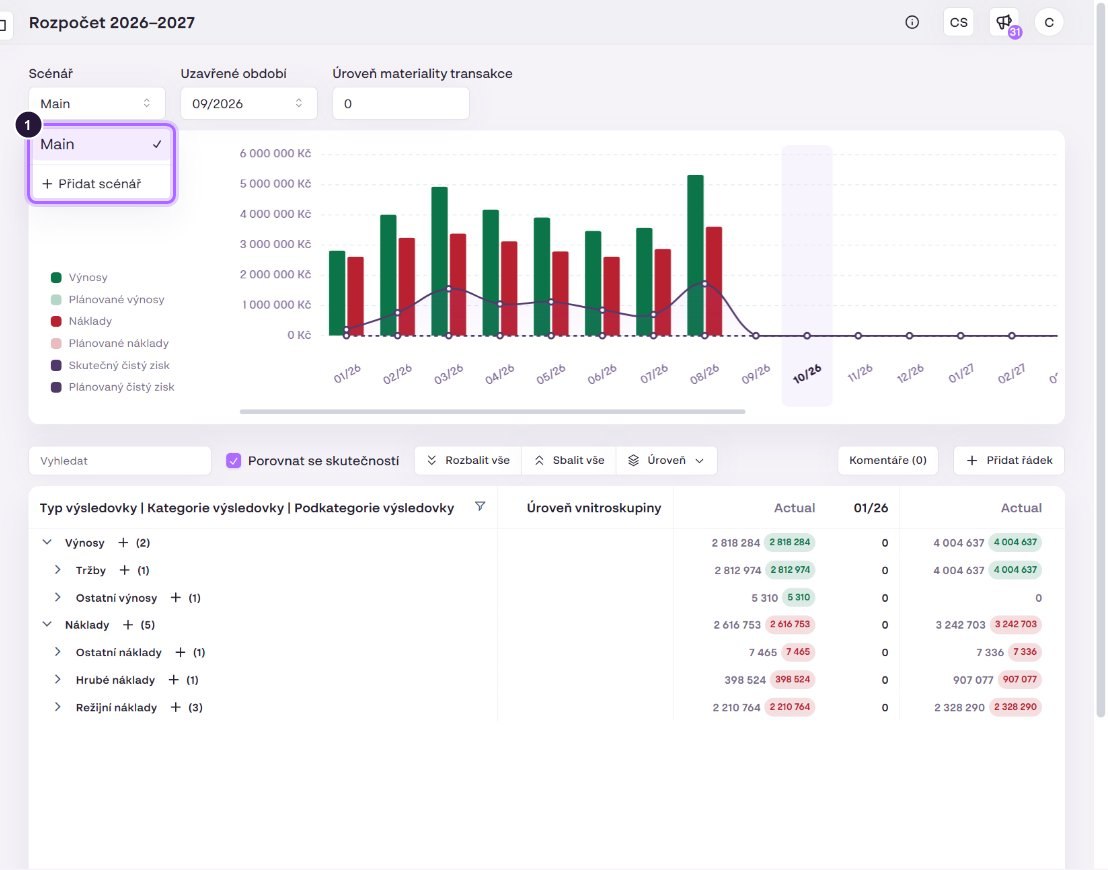Click the plus icon next to Hrubé náklady

pos(173,680)
